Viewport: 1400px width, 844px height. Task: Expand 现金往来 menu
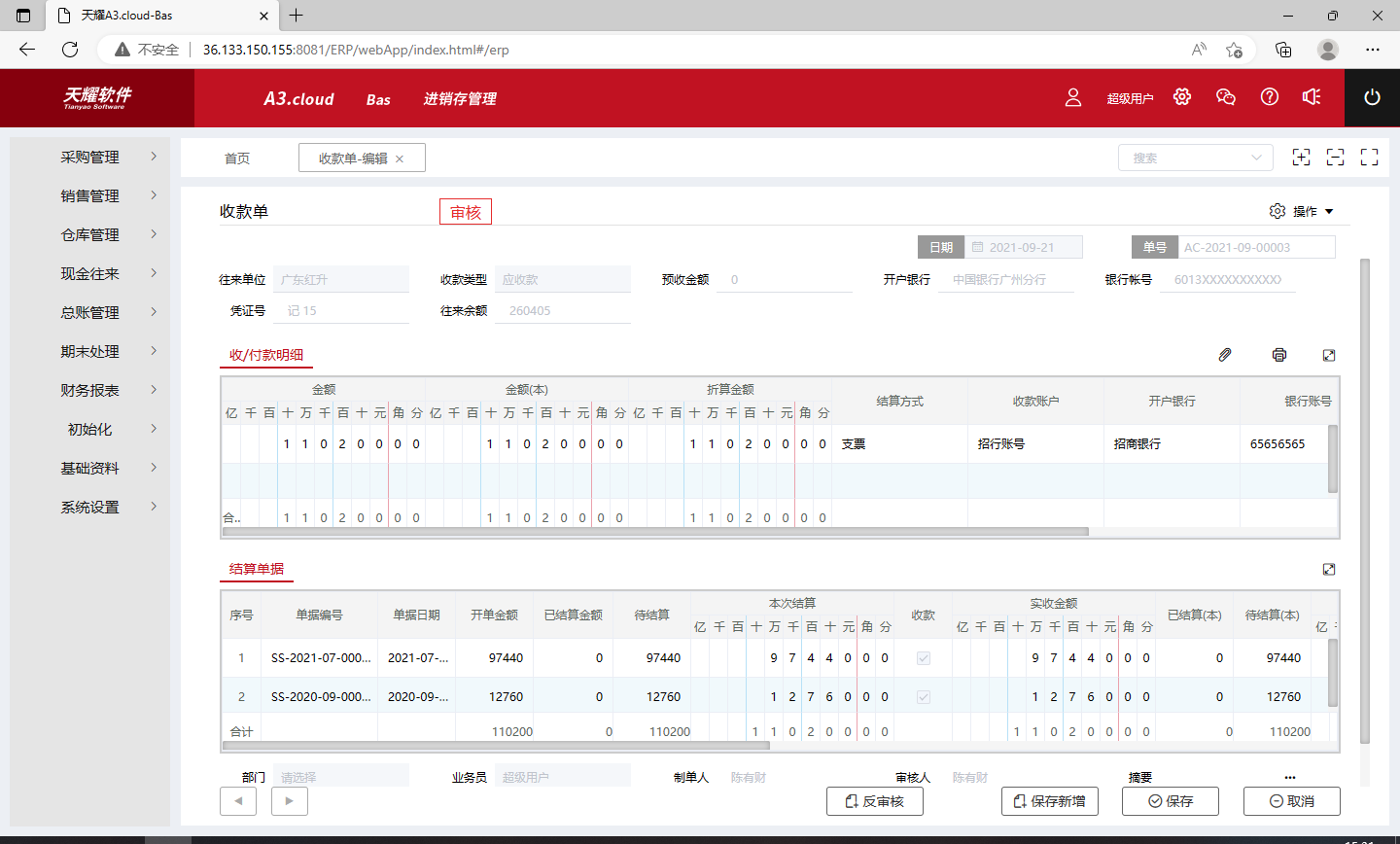pos(89,273)
